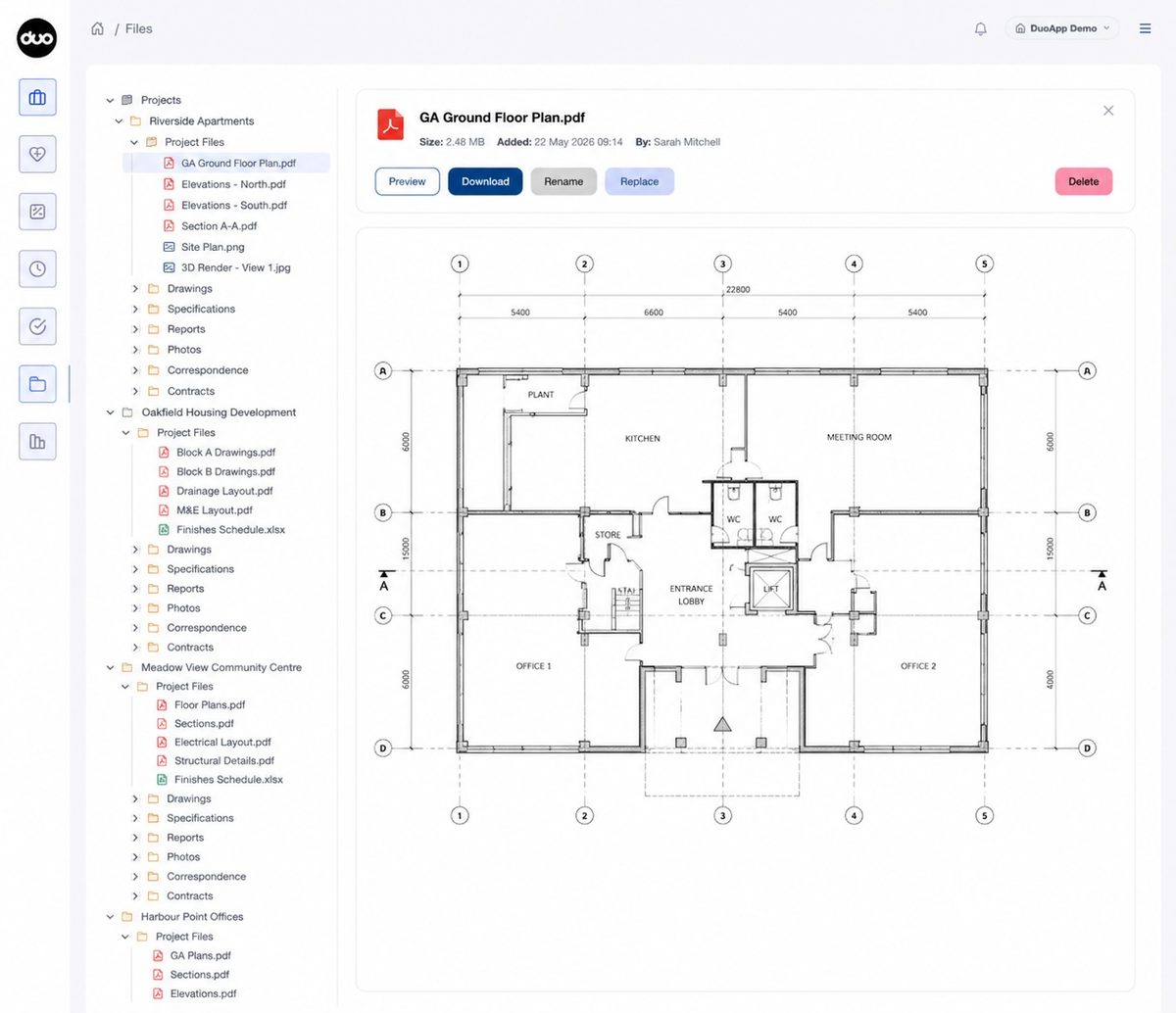The width and height of the screenshot is (1176, 1013).
Task: Select Block B Drawings.pdf file
Action: [225, 472]
